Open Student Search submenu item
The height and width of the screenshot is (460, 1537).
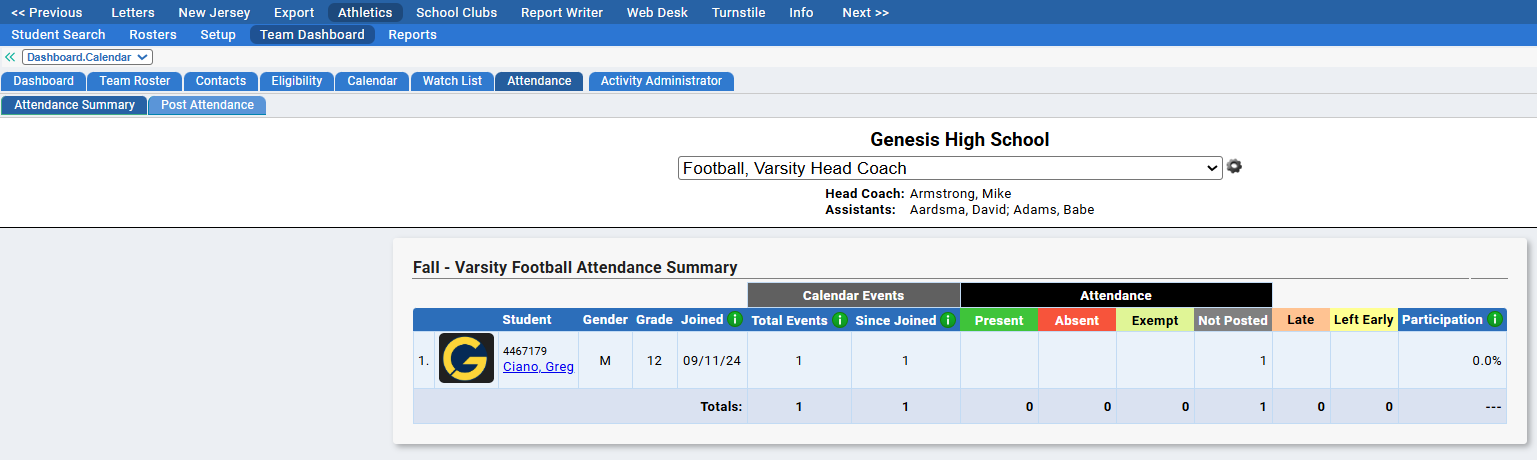(x=58, y=35)
